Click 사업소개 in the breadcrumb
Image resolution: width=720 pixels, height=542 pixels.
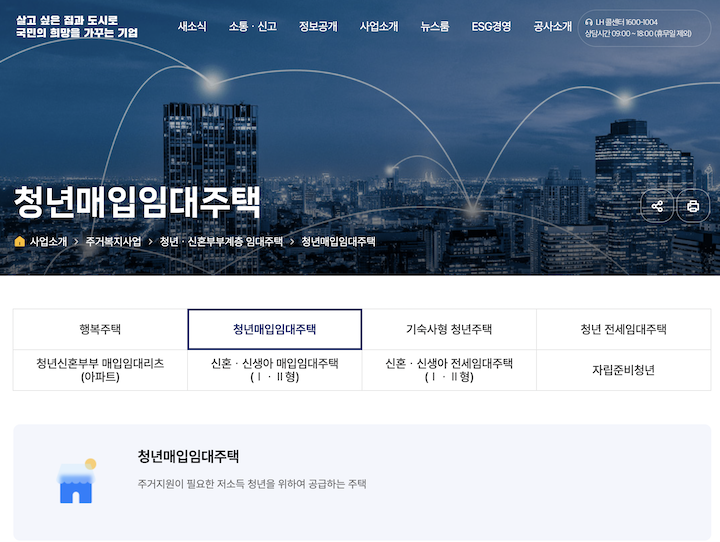point(49,241)
